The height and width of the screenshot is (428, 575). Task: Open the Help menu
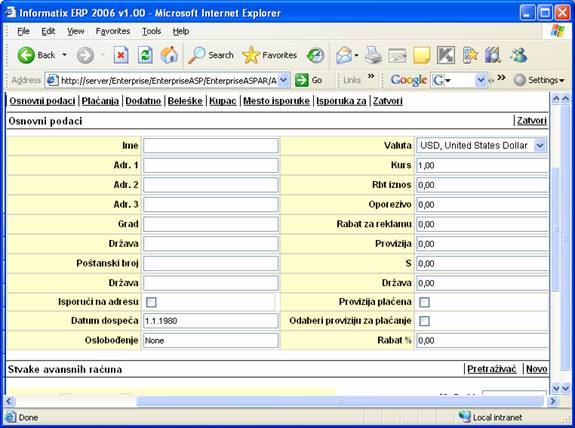(181, 31)
